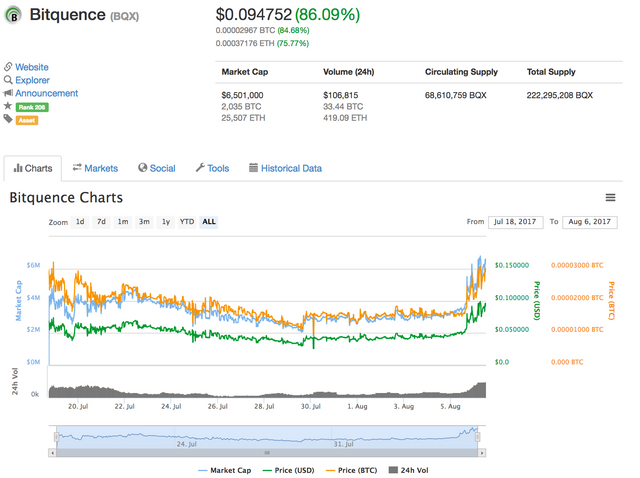Click the Volume (24h) column header
640x478 pixels.
coord(349,72)
